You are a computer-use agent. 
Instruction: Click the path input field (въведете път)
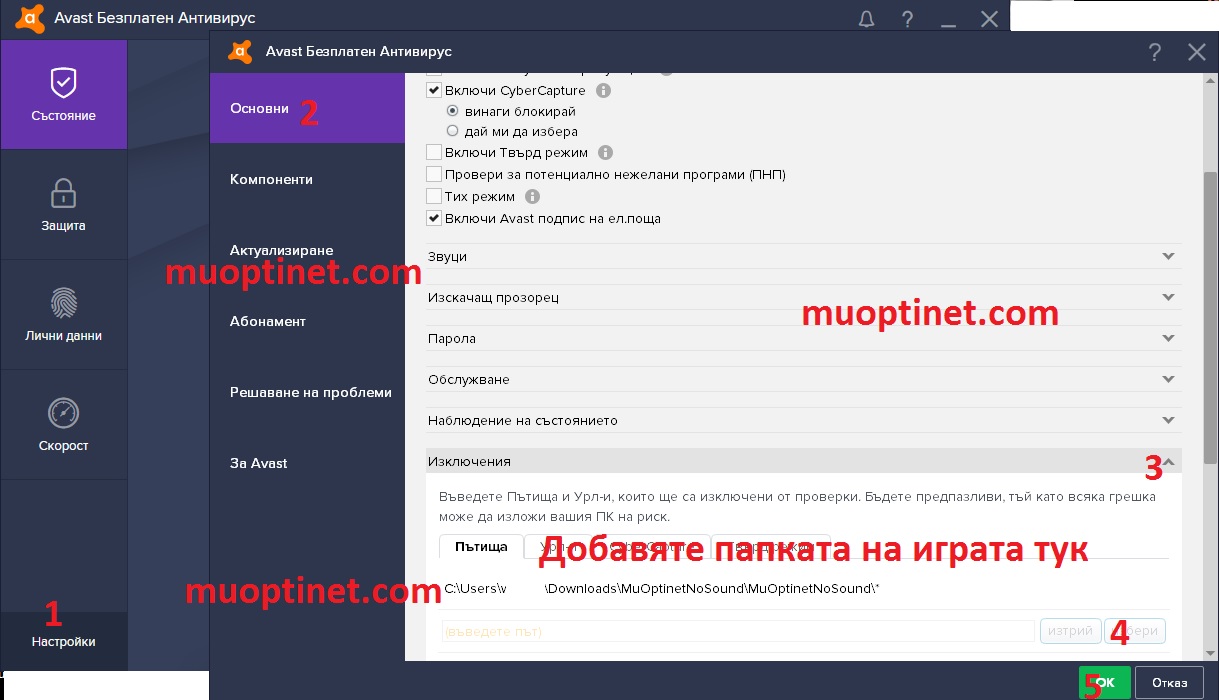pyautogui.click(x=738, y=632)
